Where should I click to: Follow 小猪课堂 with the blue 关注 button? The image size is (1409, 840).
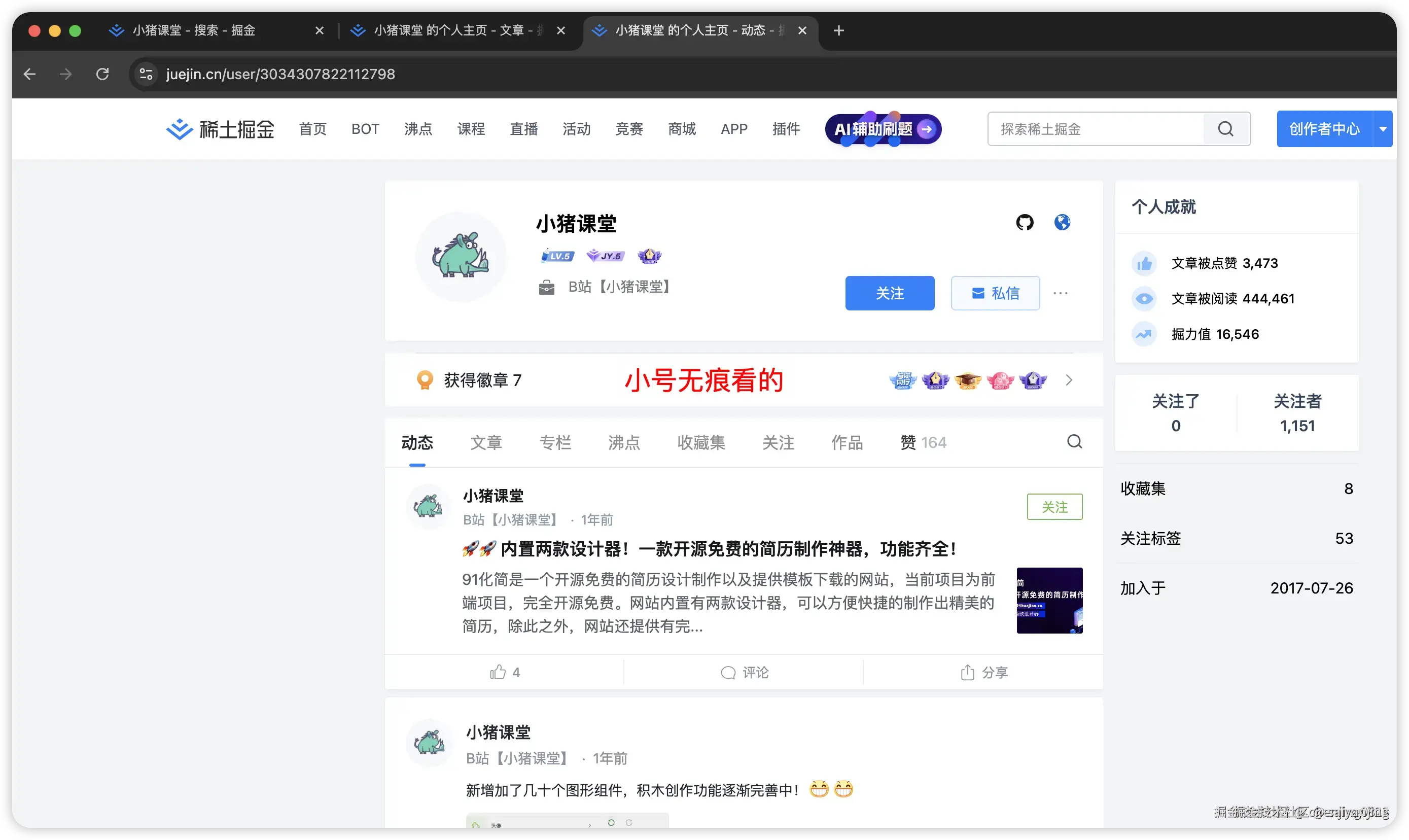pos(890,293)
